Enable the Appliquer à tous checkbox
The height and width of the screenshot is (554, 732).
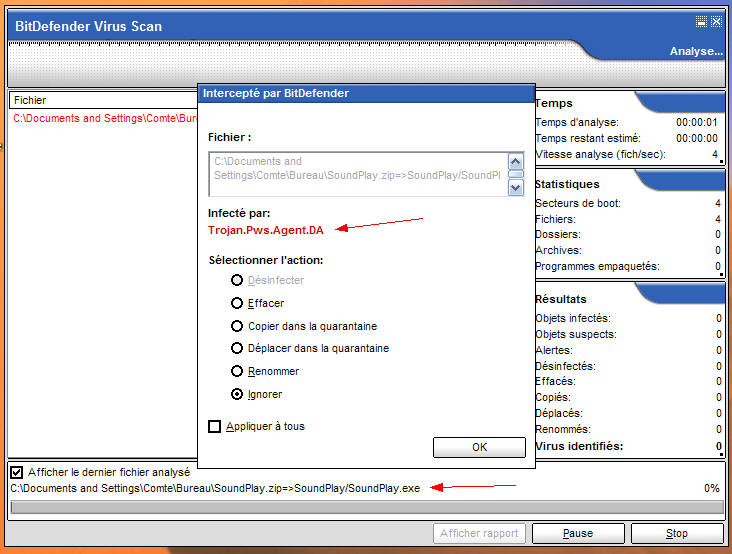point(214,426)
